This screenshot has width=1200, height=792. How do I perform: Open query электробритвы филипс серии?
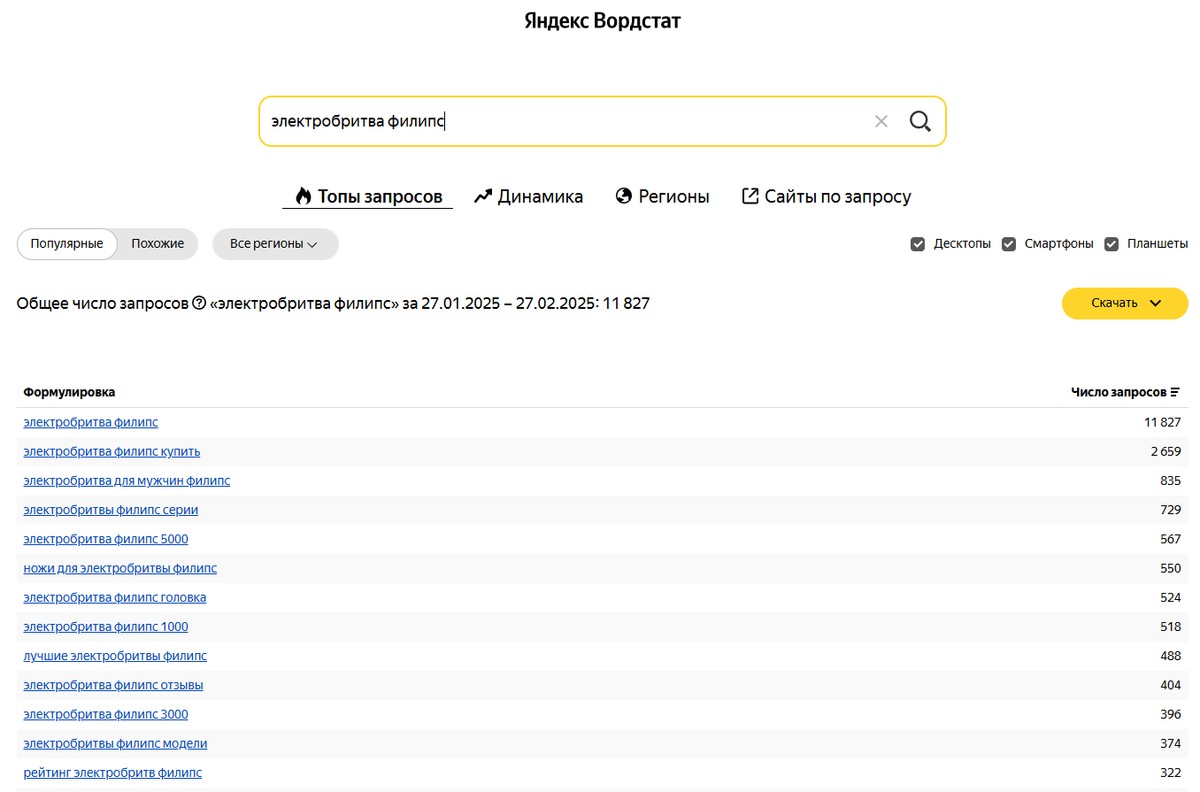pos(111,509)
